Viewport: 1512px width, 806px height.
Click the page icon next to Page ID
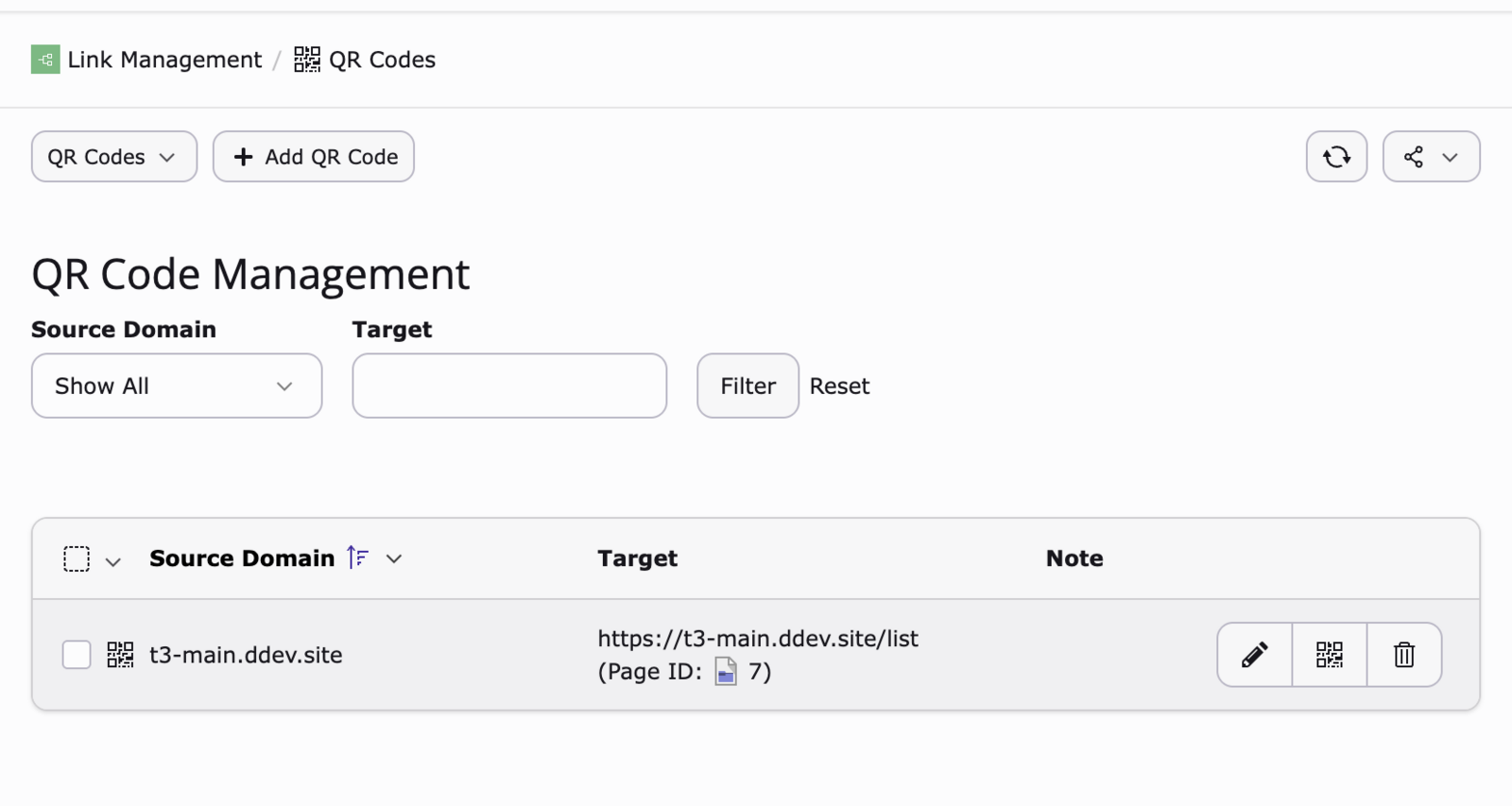coord(726,671)
